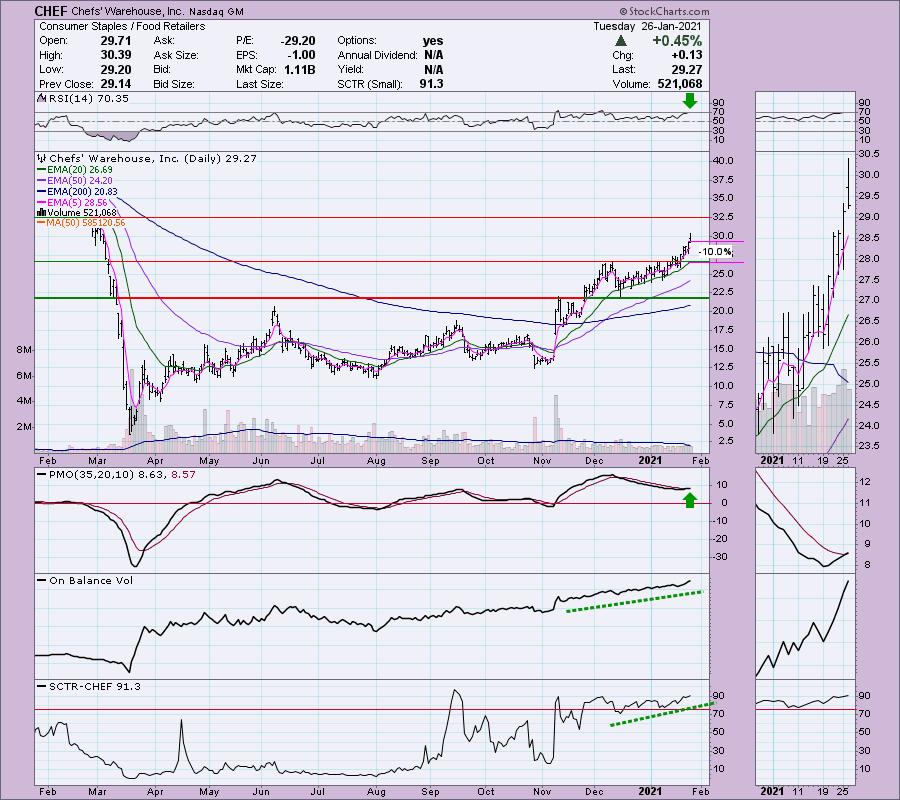Click the On Balance Vol panel label
Image resolution: width=900 pixels, height=800 pixels.
click(91, 580)
